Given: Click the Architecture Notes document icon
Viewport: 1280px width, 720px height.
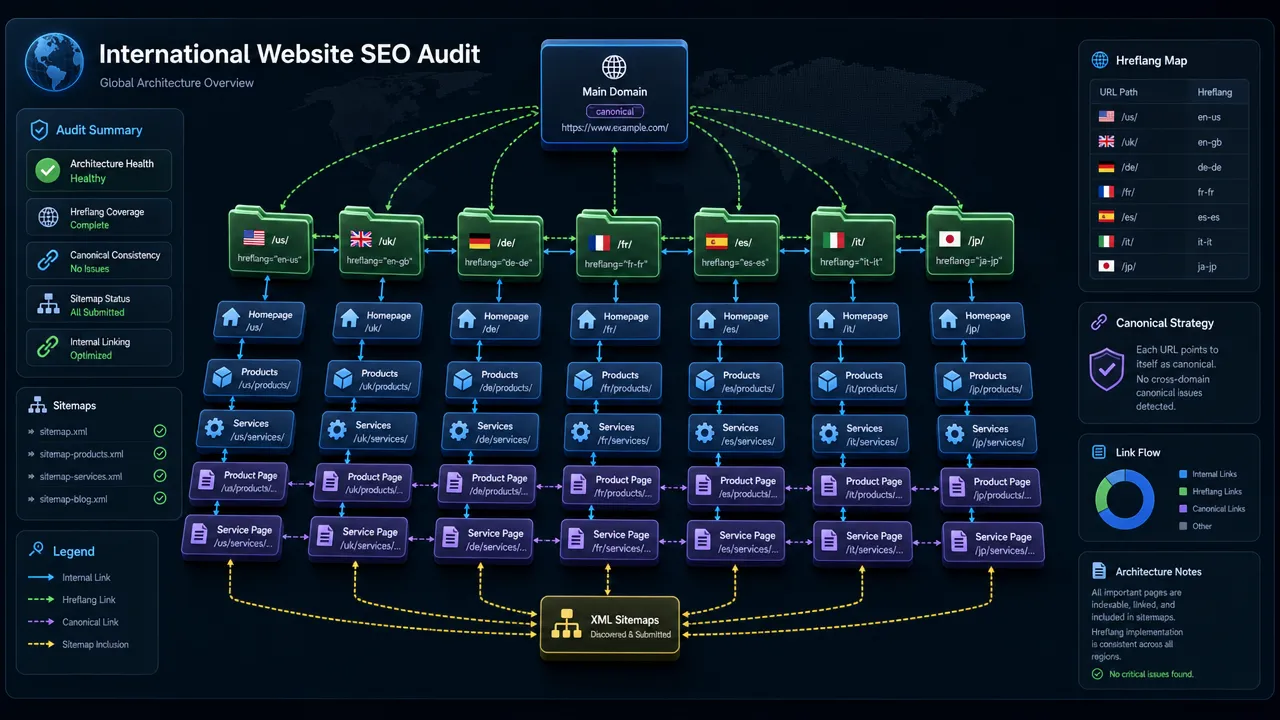Looking at the screenshot, I should pos(1098,572).
